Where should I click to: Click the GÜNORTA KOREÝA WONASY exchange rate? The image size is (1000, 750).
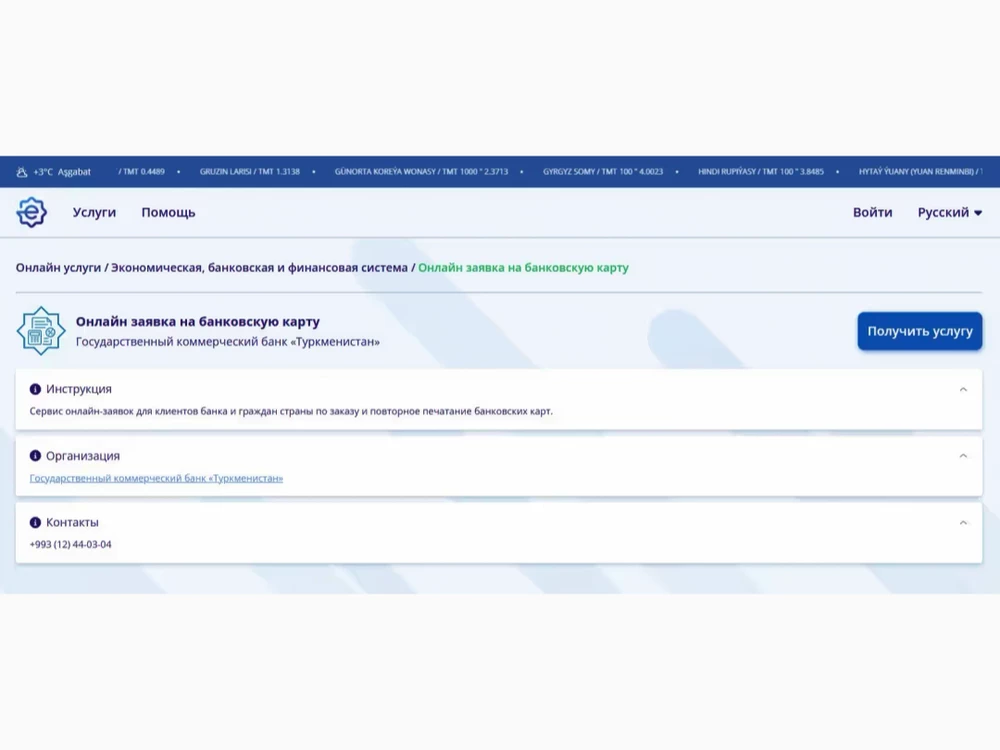[x=422, y=172]
